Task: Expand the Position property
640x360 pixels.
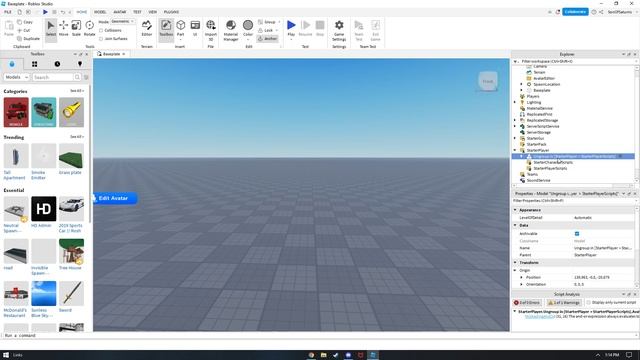Action: (521, 277)
